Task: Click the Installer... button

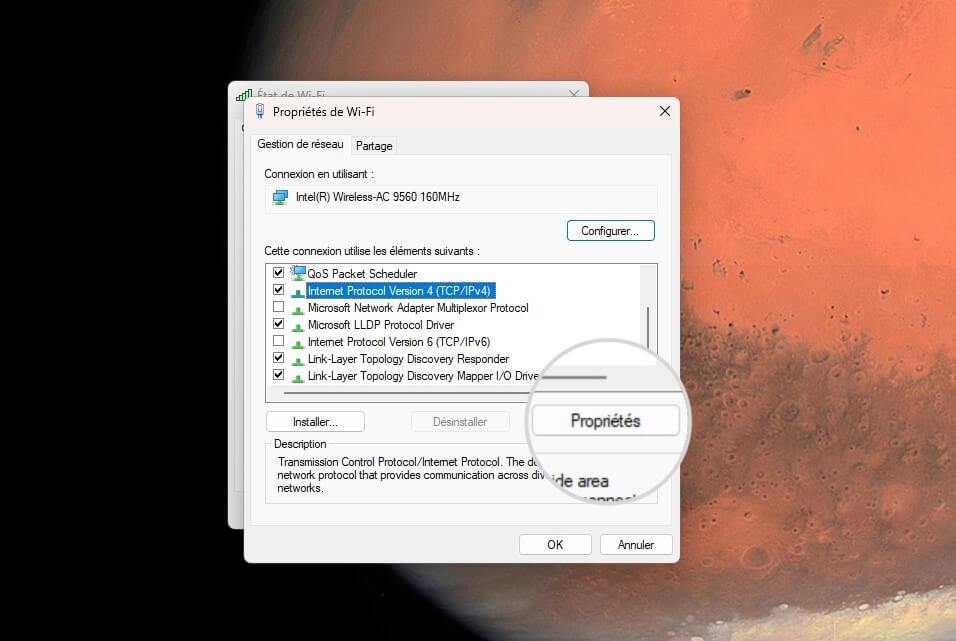Action: tap(315, 422)
